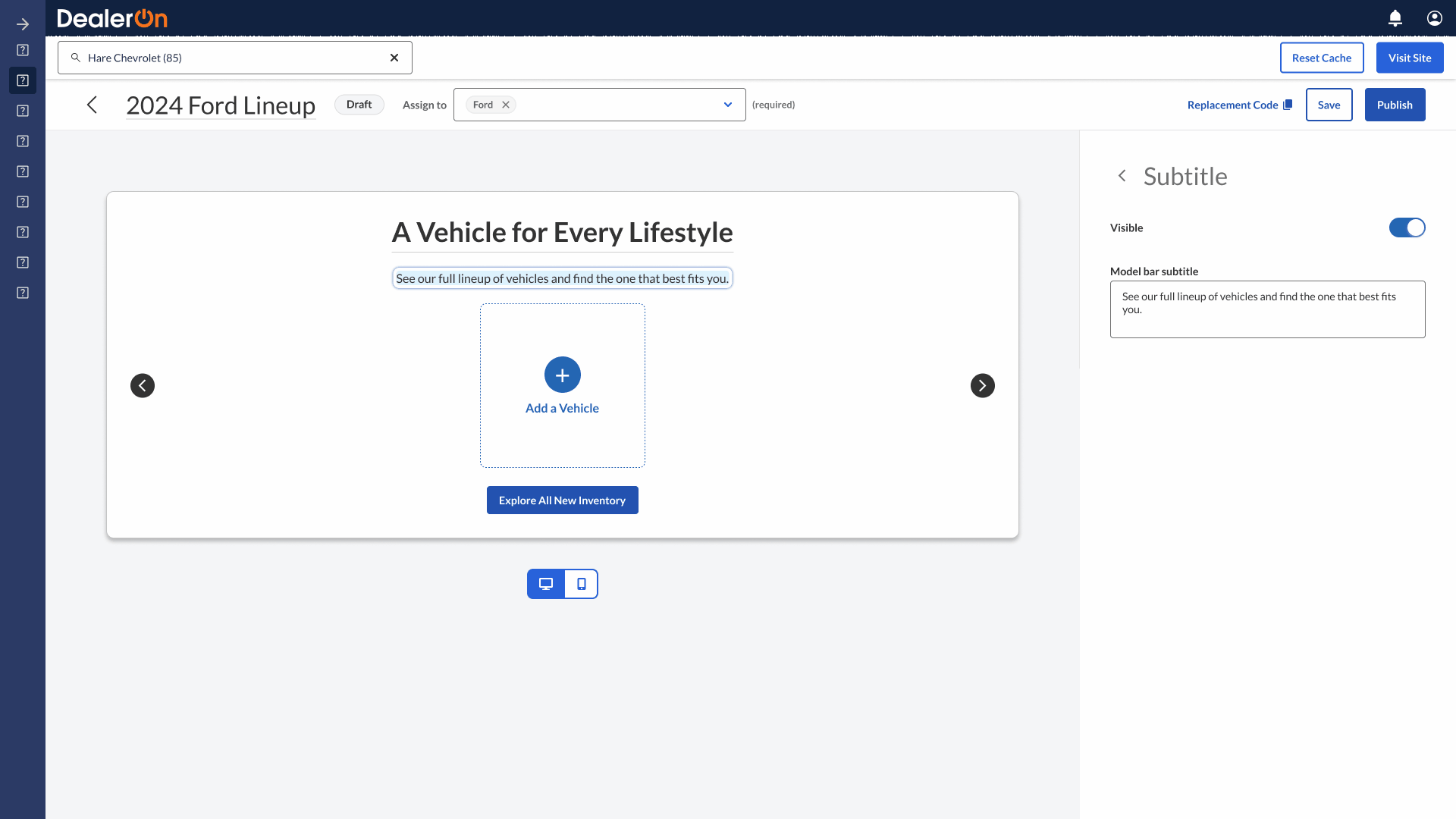
Task: Expand the Assign to dropdown
Action: click(728, 105)
